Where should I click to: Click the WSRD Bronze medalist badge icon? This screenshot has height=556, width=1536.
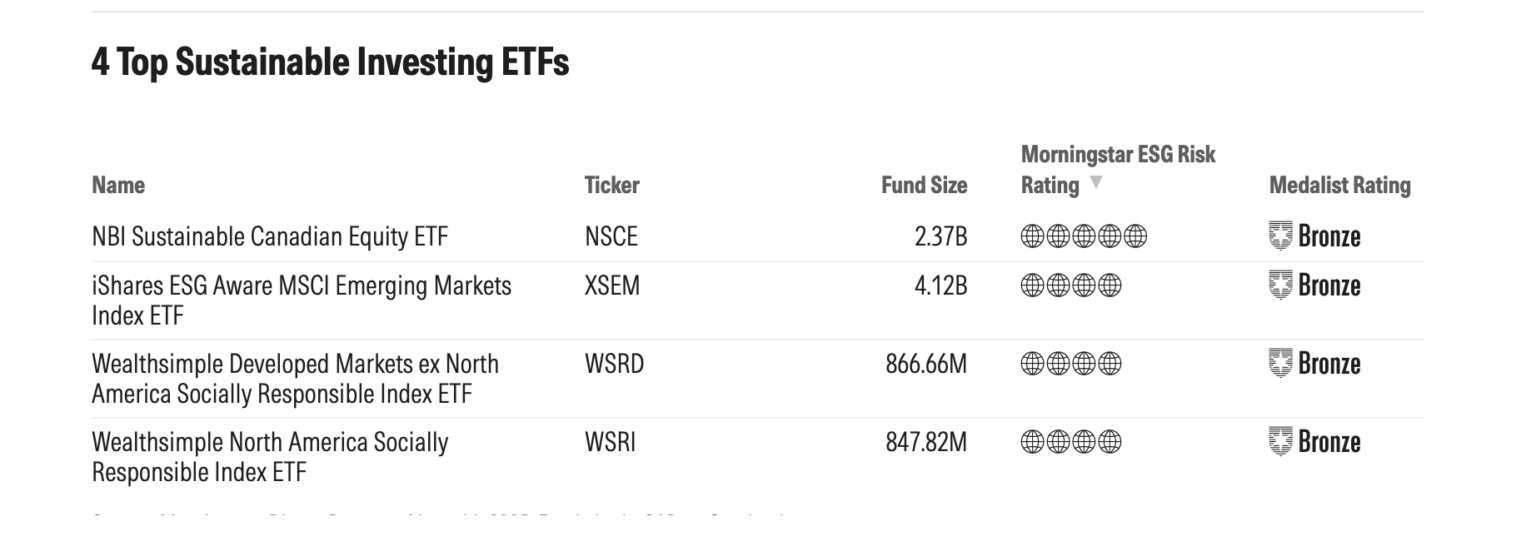click(1281, 363)
